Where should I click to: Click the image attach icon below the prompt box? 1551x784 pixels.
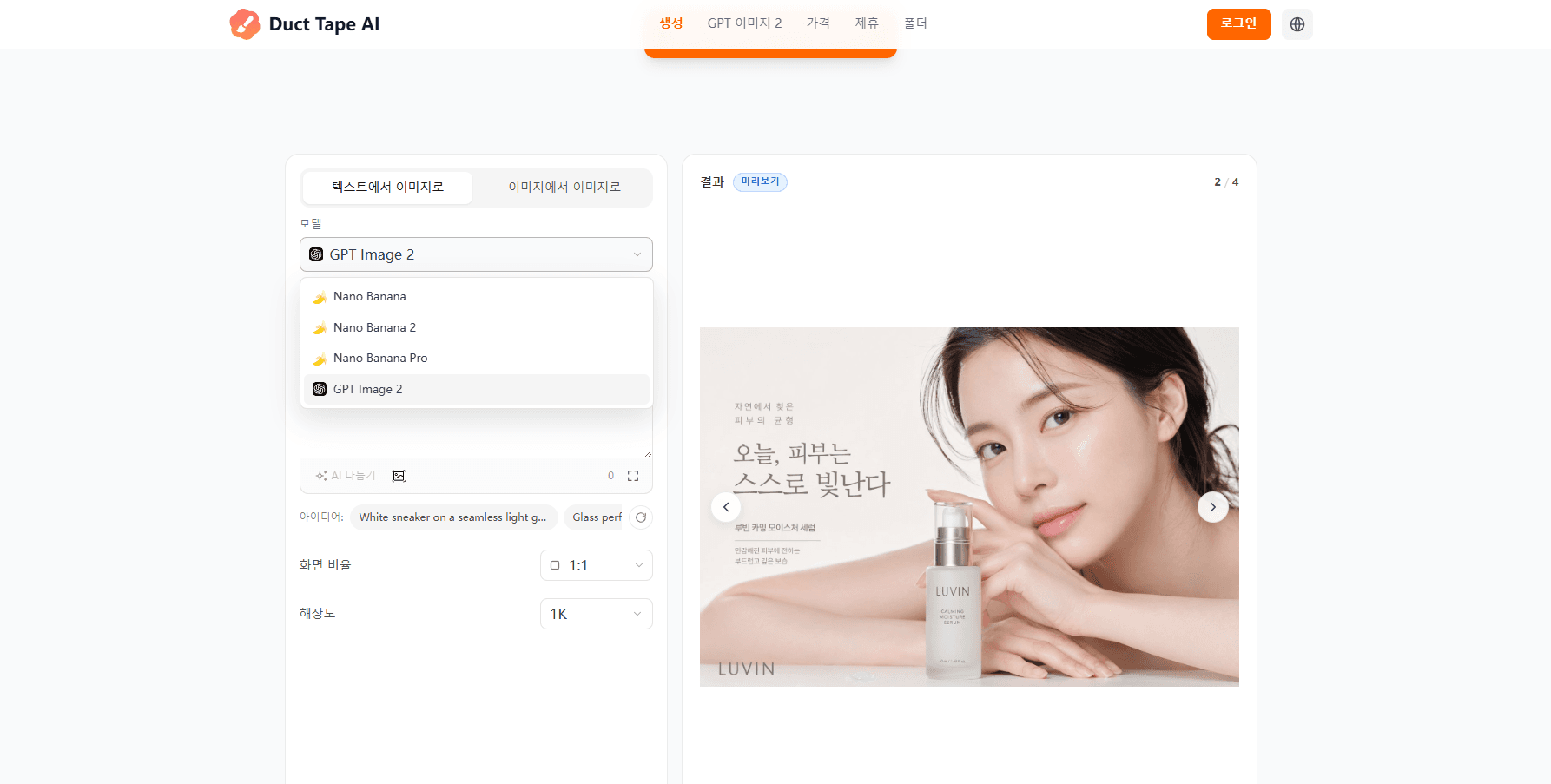tap(399, 476)
